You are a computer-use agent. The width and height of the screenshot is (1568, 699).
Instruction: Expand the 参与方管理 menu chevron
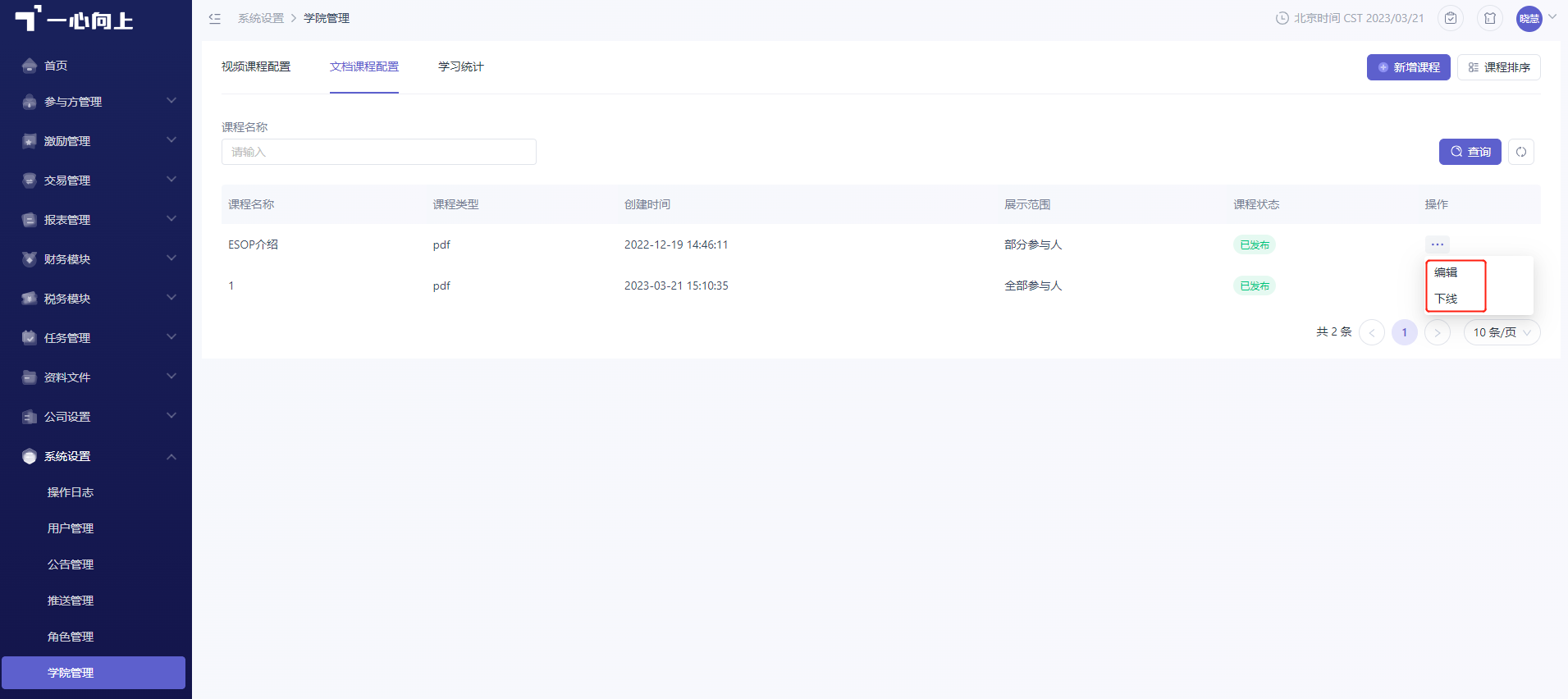(x=171, y=100)
